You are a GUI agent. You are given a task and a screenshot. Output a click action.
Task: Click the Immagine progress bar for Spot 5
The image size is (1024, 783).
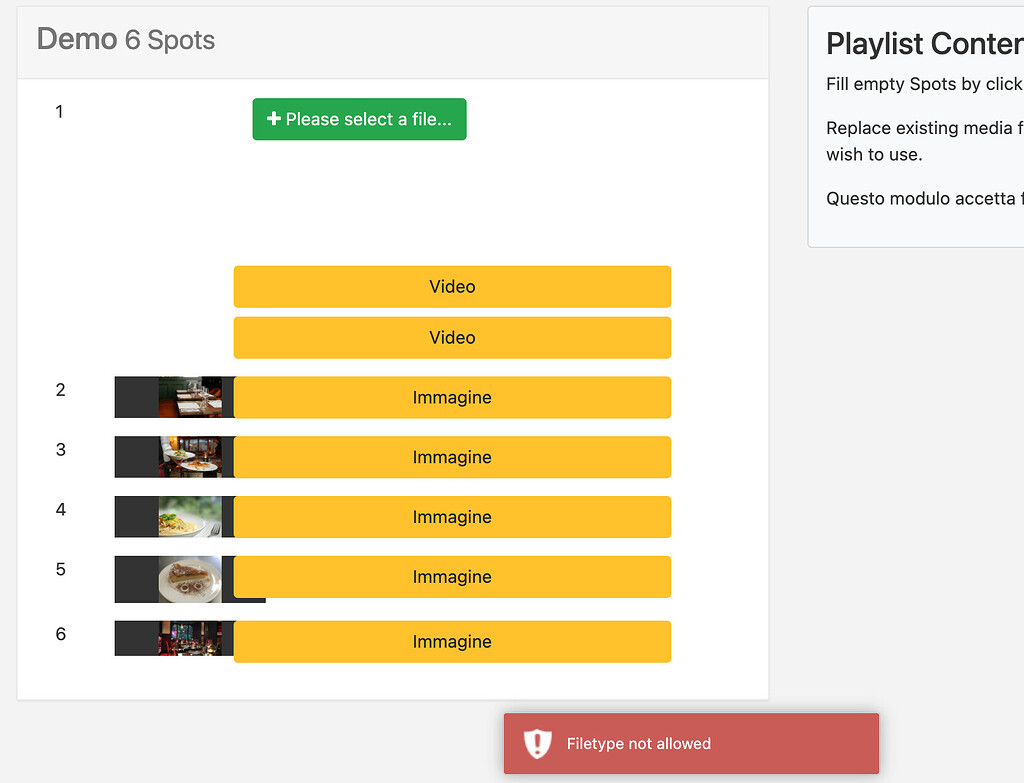pyautogui.click(x=452, y=577)
